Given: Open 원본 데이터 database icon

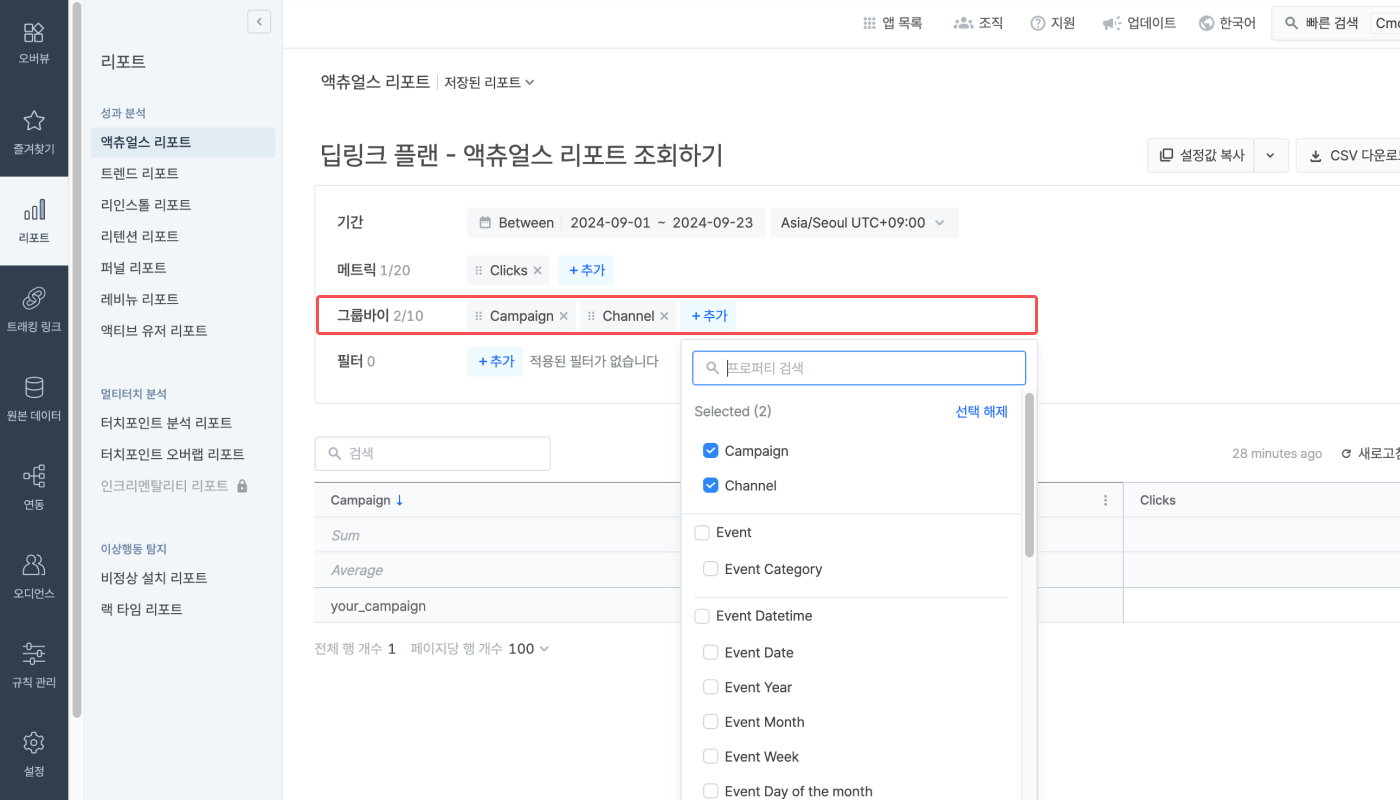Looking at the screenshot, I should pos(34,387).
